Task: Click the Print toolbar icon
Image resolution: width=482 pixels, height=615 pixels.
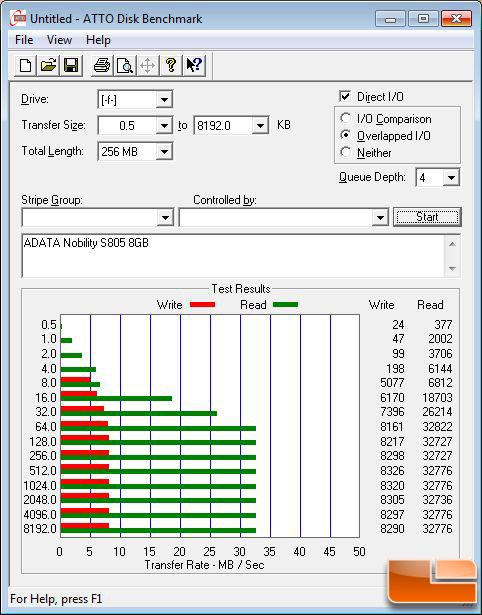Action: (102, 65)
